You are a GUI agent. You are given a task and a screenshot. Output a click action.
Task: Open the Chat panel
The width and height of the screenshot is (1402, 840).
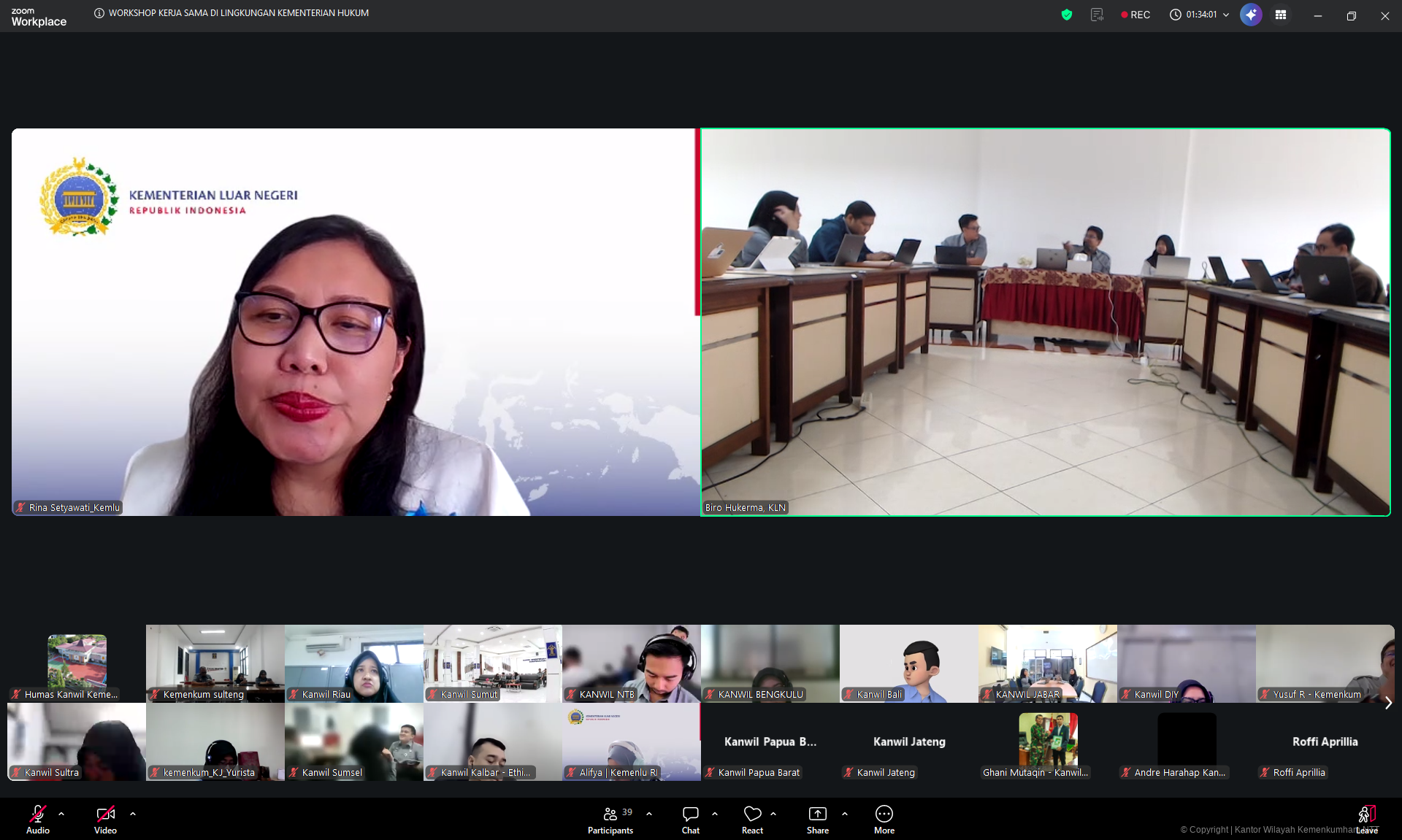689,818
